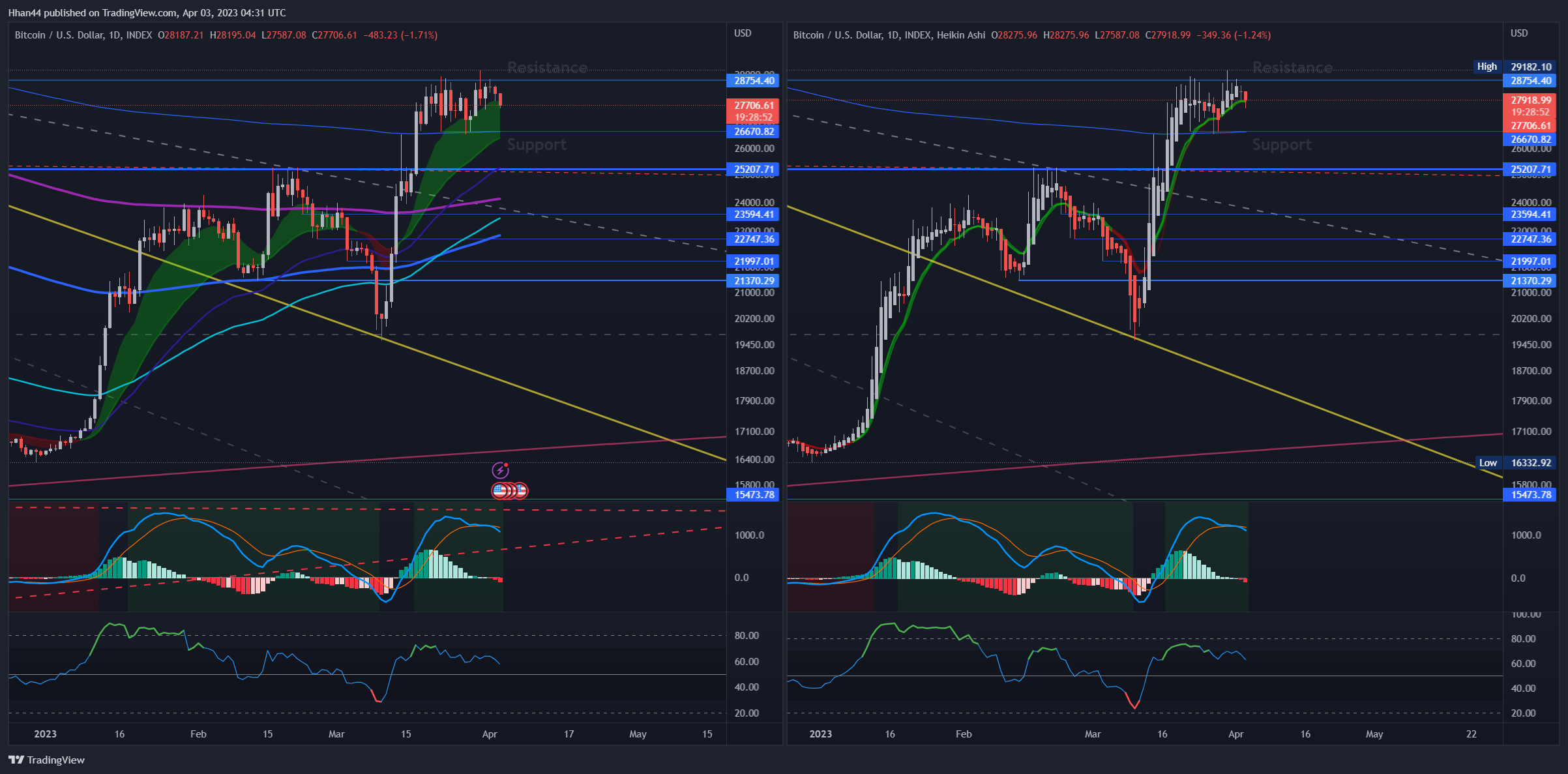Click 'Feb' on left chart time axis
This screenshot has width=1568, height=774.
pyautogui.click(x=198, y=734)
